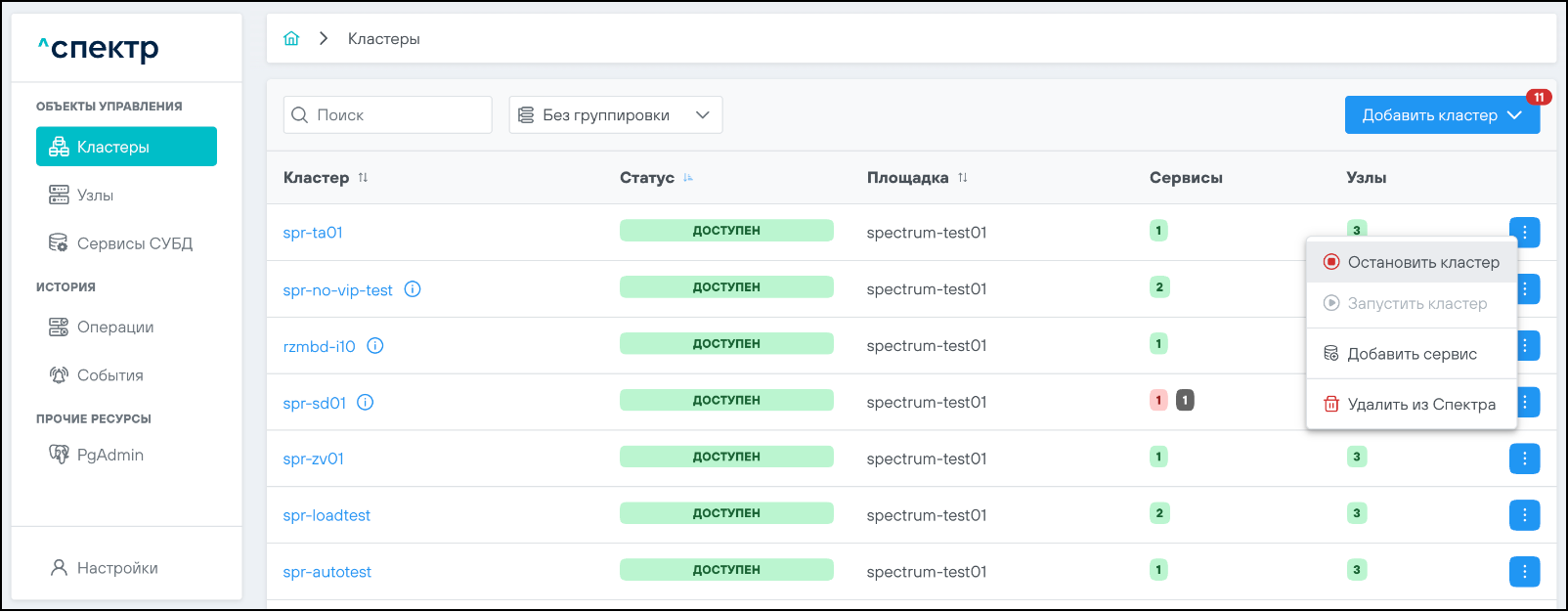Toggle sort on Статус column
This screenshot has width=1568, height=612.
pos(688,178)
